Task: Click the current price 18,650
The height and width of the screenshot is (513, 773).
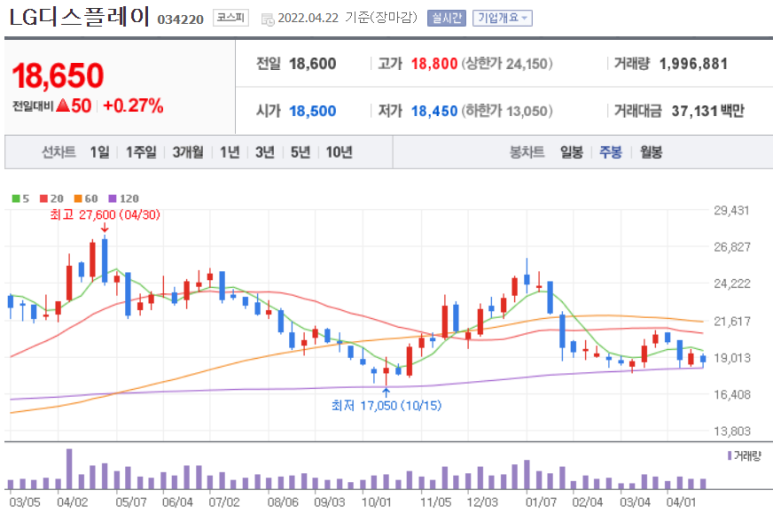Action: (58, 75)
